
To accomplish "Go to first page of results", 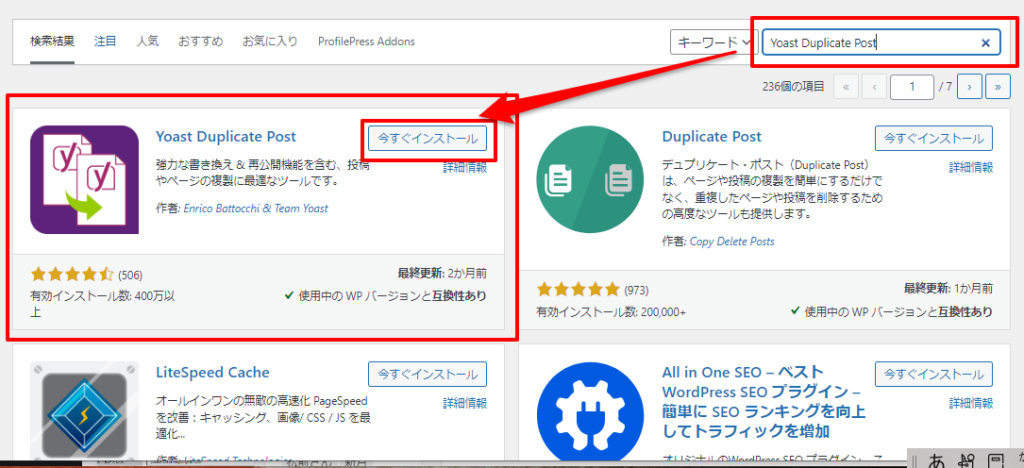I will coord(846,86).
